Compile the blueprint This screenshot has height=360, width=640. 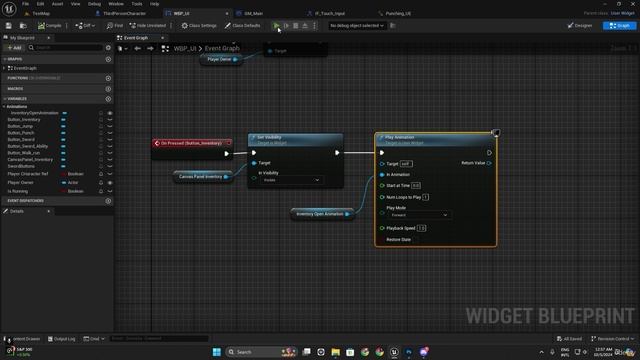pos(49,26)
